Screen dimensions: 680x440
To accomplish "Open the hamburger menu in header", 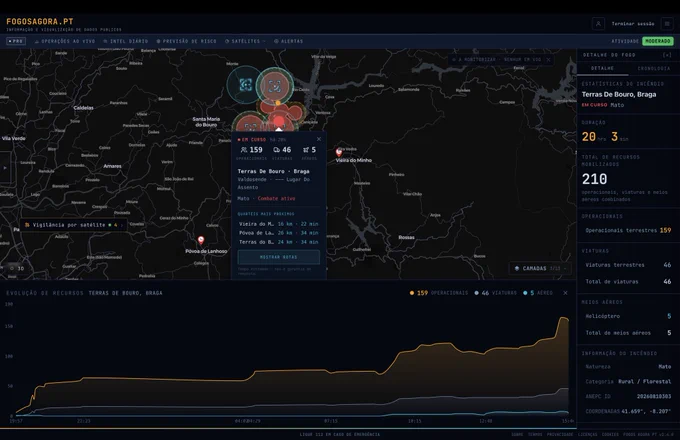I will click(667, 24).
